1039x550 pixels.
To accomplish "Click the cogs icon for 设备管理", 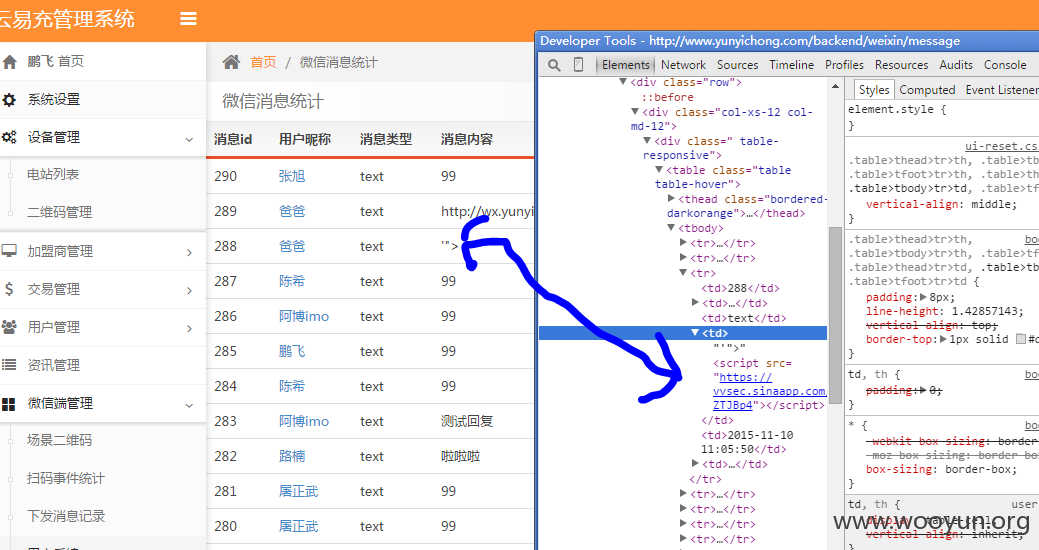I will coord(9,138).
